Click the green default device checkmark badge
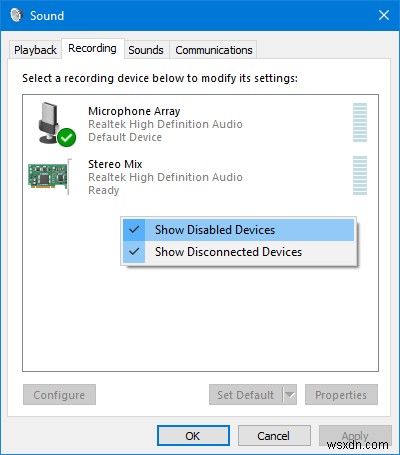The image size is (400, 455). tap(66, 137)
